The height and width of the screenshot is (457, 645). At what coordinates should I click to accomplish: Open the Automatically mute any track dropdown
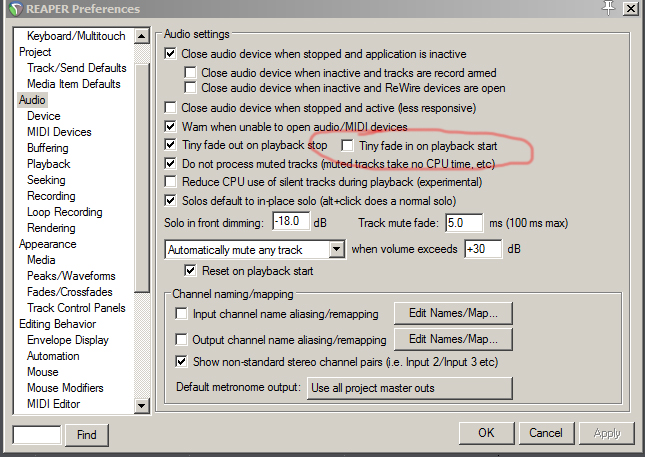(255, 249)
